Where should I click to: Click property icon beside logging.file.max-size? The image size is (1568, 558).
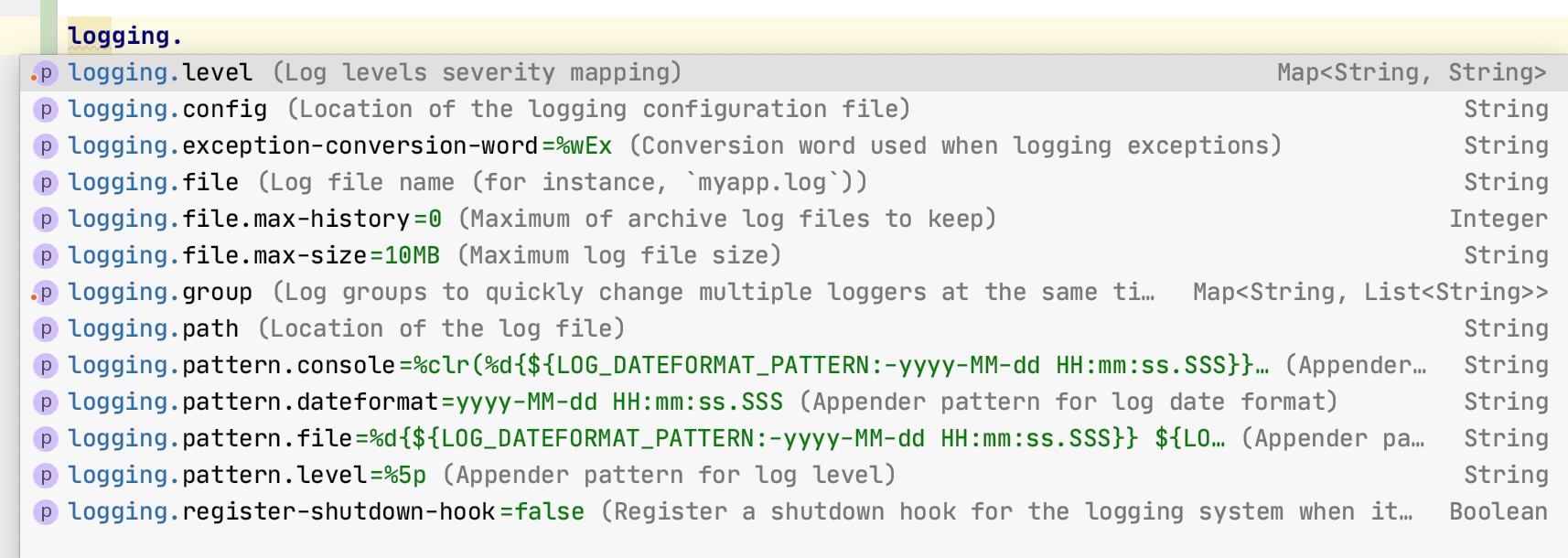[45, 256]
